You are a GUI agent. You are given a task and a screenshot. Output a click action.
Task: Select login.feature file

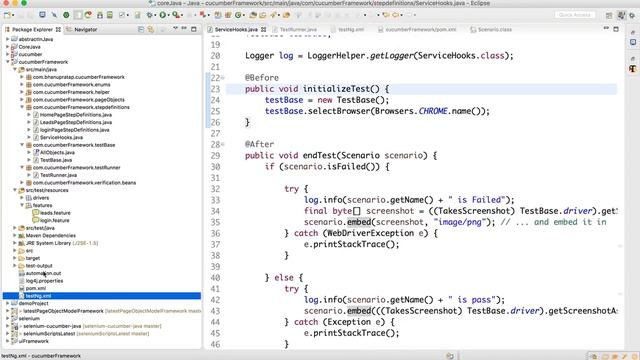coord(54,220)
